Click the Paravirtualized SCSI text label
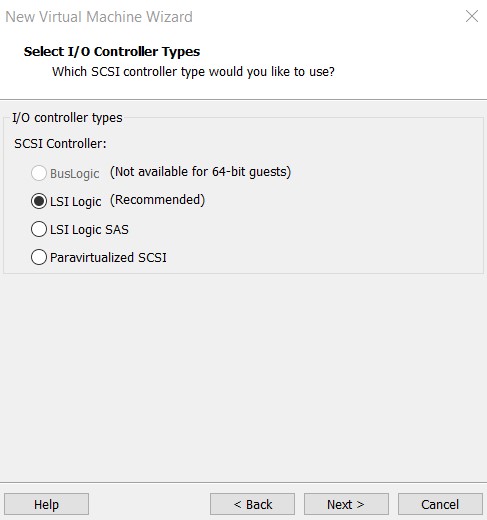The width and height of the screenshot is (487, 520). coord(108,258)
